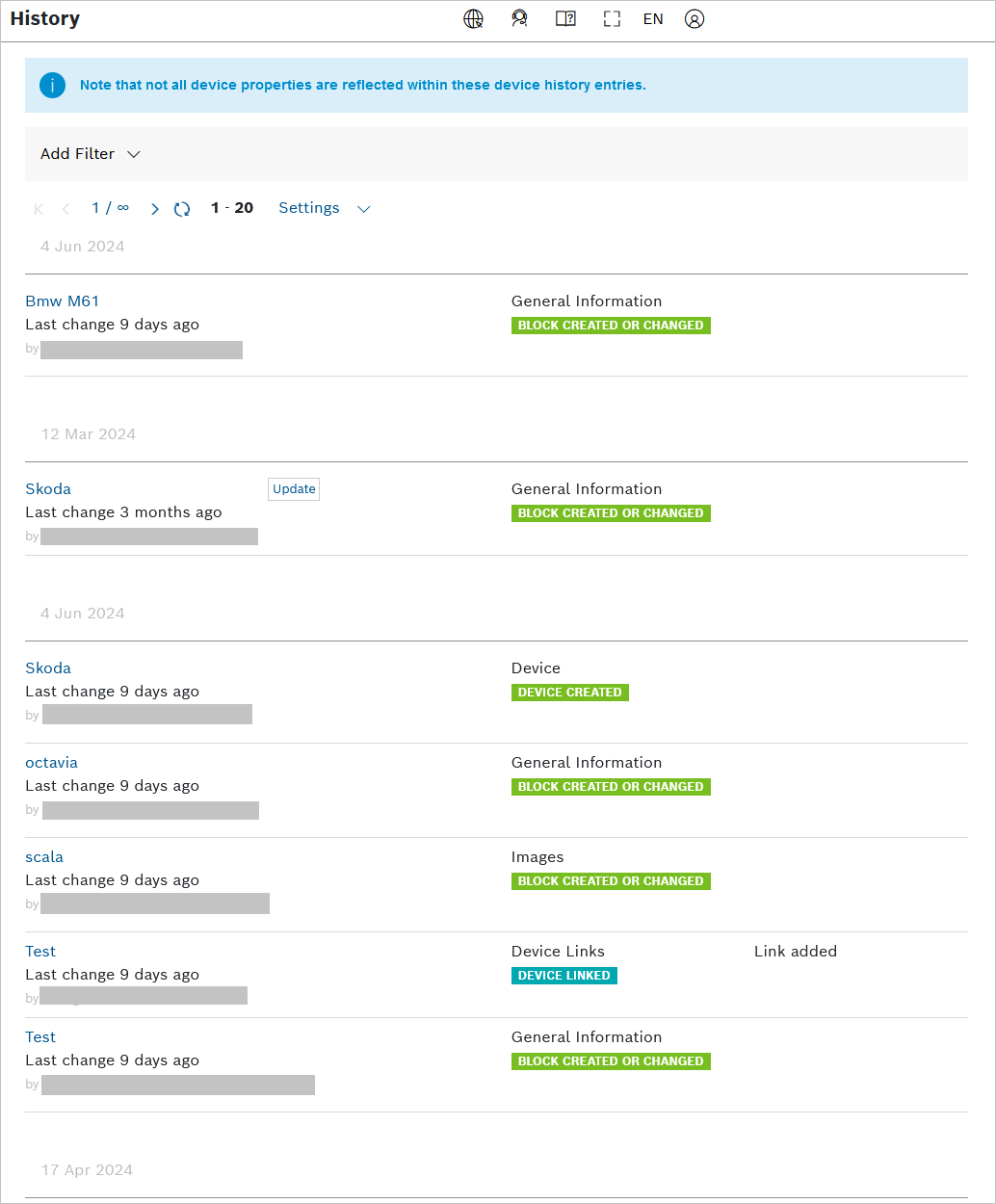Open the support agent headset icon
996x1204 pixels.
coord(519,19)
